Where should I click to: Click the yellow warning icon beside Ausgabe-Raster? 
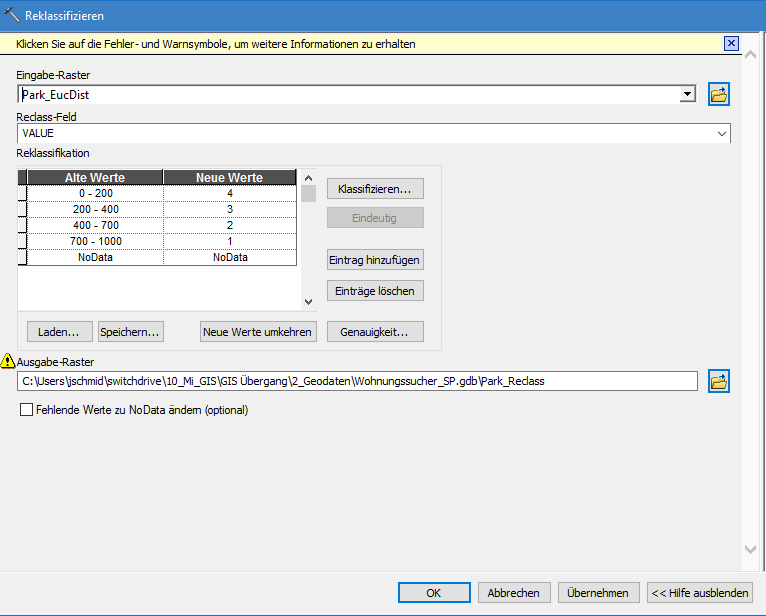click(9, 361)
